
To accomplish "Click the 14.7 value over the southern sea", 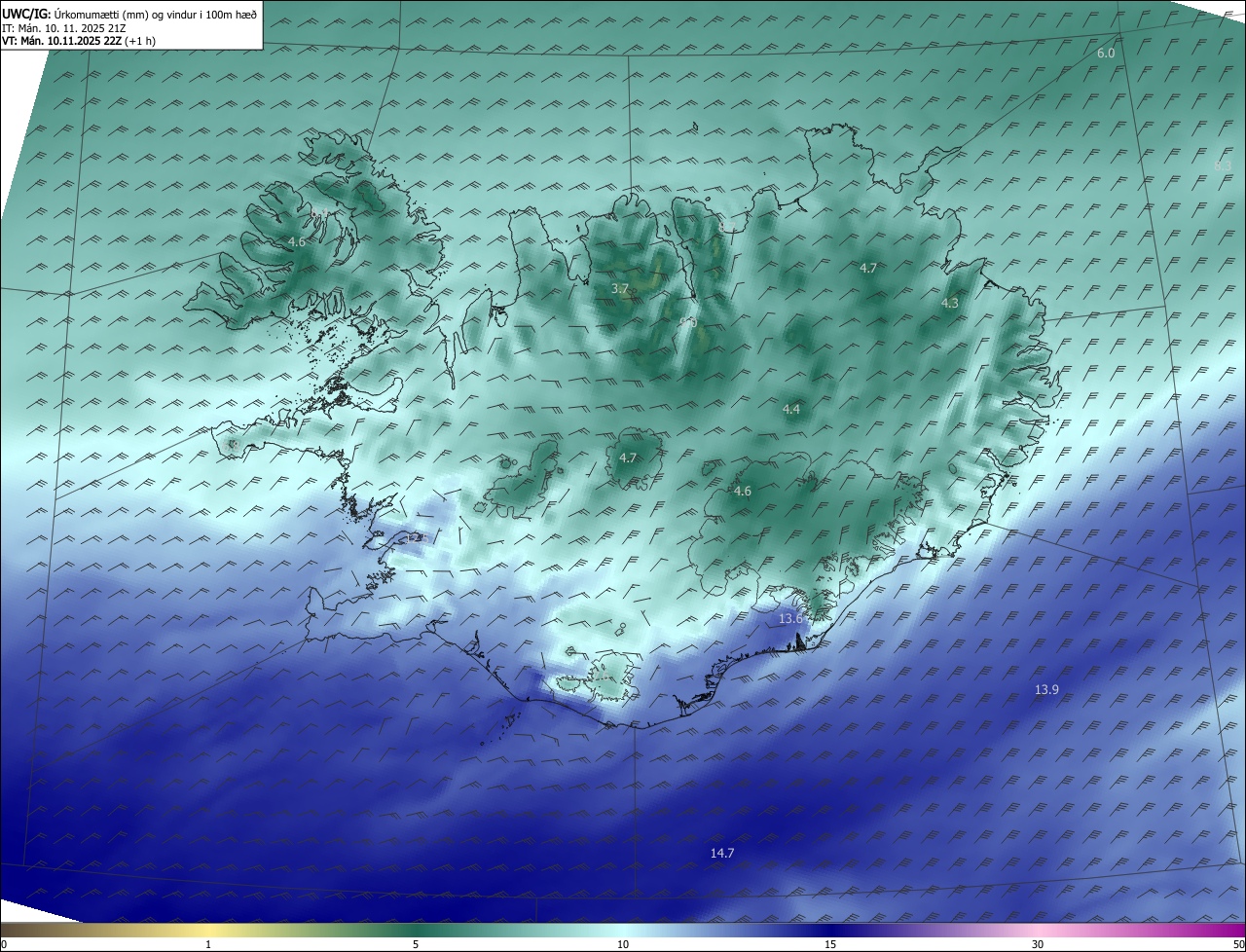I will tap(722, 854).
